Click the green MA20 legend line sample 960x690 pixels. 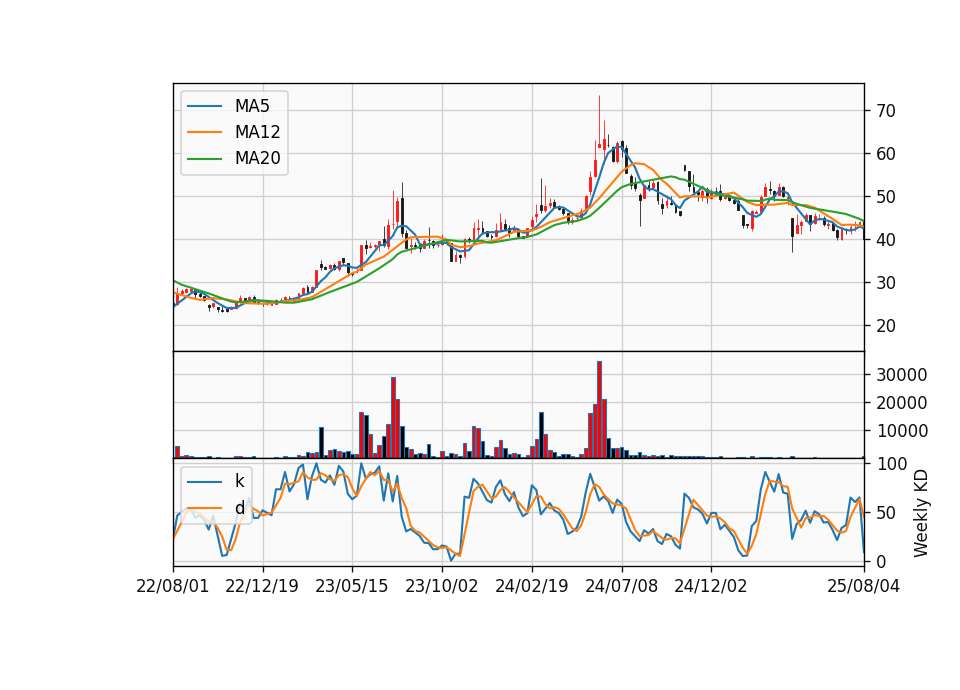click(204, 158)
